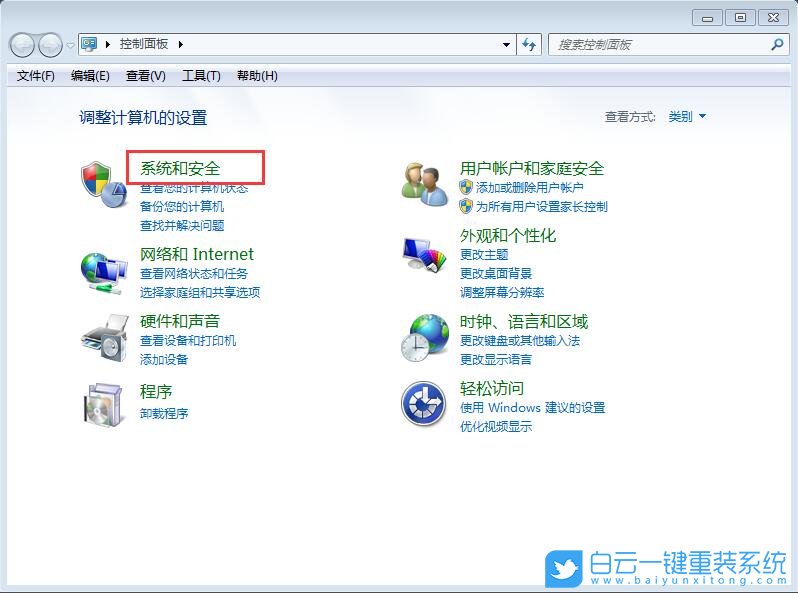Click shield icon next to 为所有用户设置家长控制
This screenshot has height=593, width=798.
pos(466,206)
